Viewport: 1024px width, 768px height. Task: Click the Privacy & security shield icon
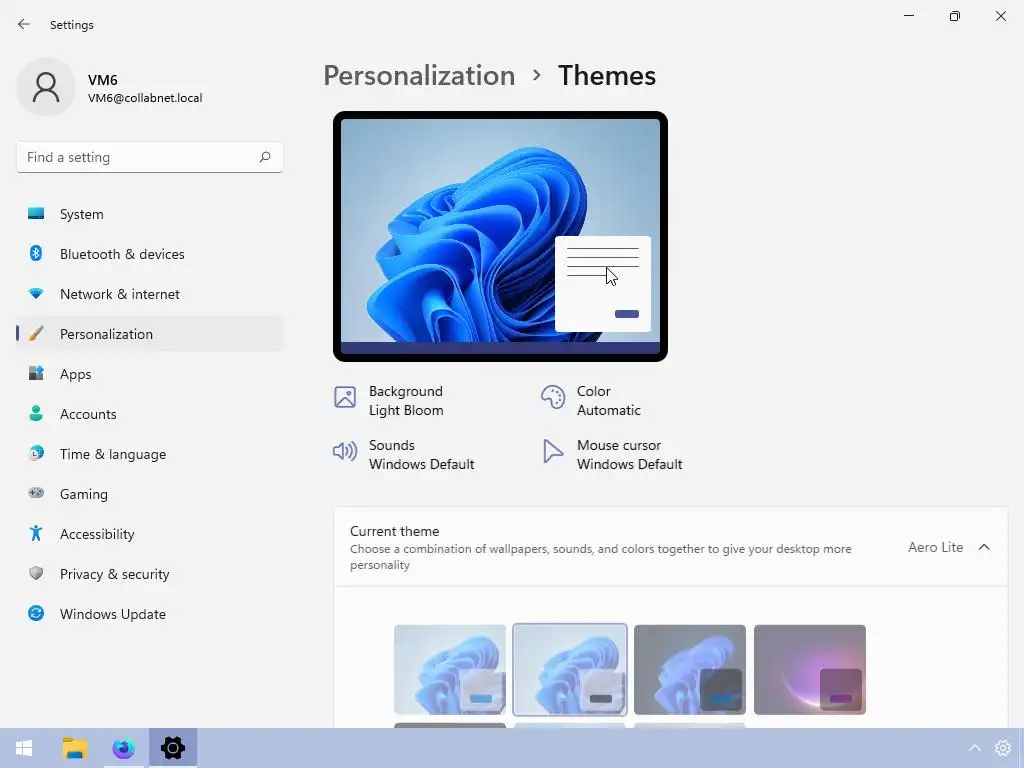(x=36, y=573)
